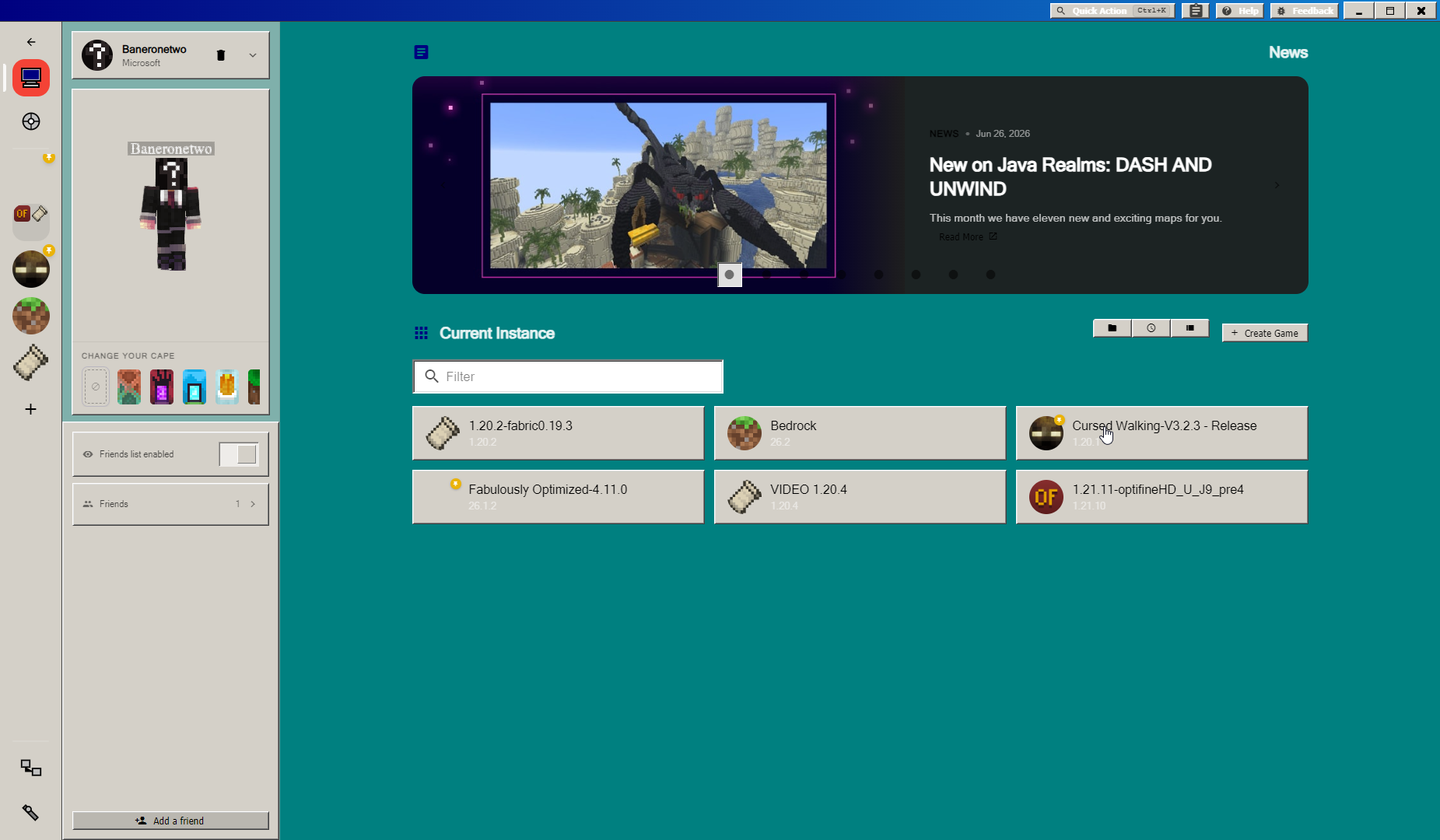
Task: Click the Add a friend button
Action: click(x=170, y=821)
